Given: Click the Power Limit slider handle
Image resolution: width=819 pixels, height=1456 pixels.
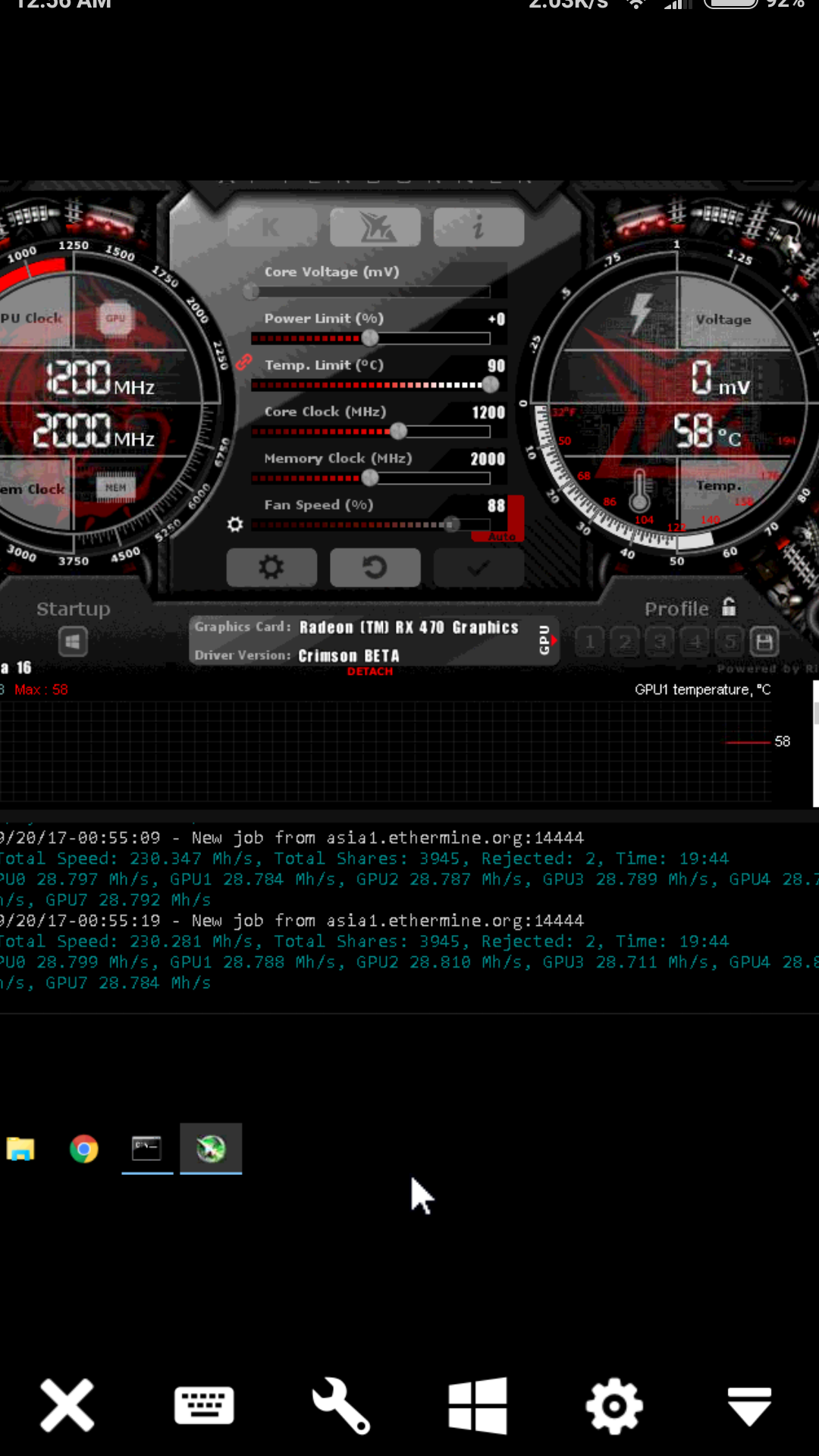Looking at the screenshot, I should (370, 337).
